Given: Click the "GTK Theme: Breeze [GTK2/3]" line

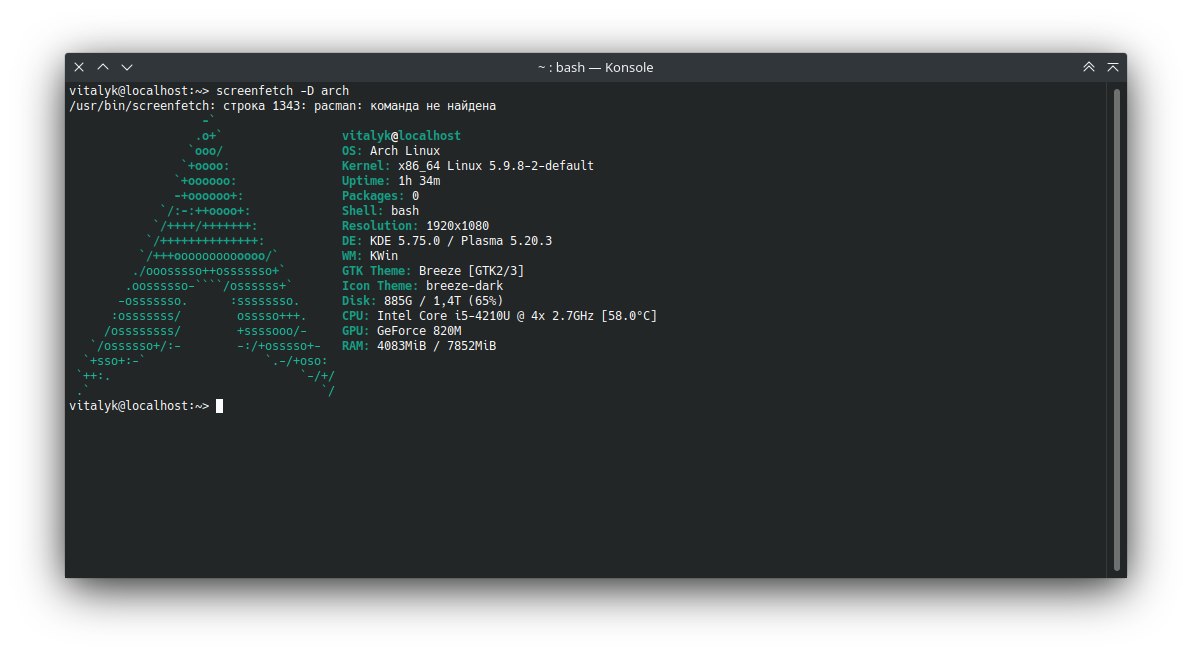Looking at the screenshot, I should (433, 271).
